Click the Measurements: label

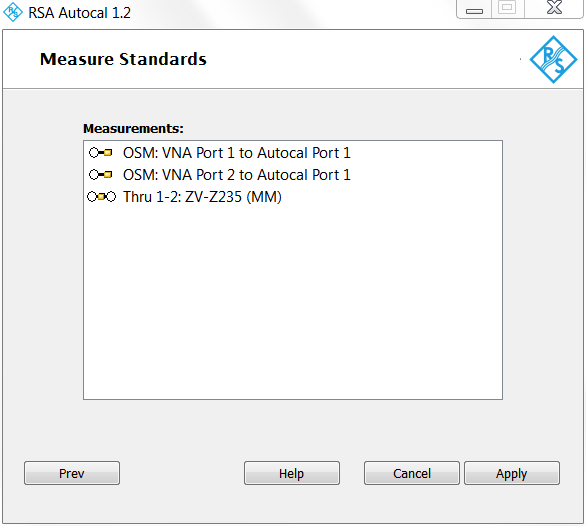pos(133,129)
